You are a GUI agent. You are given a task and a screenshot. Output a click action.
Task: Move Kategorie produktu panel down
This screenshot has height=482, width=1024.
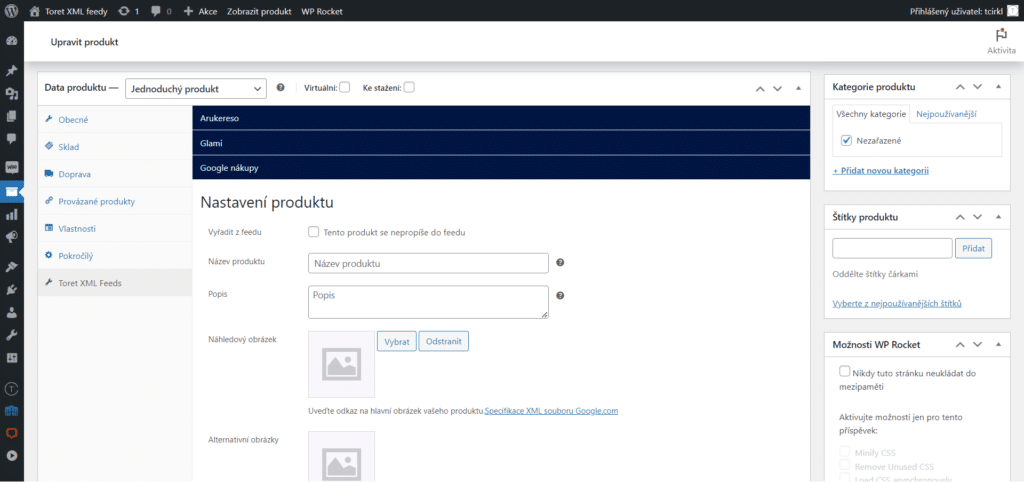(977, 87)
